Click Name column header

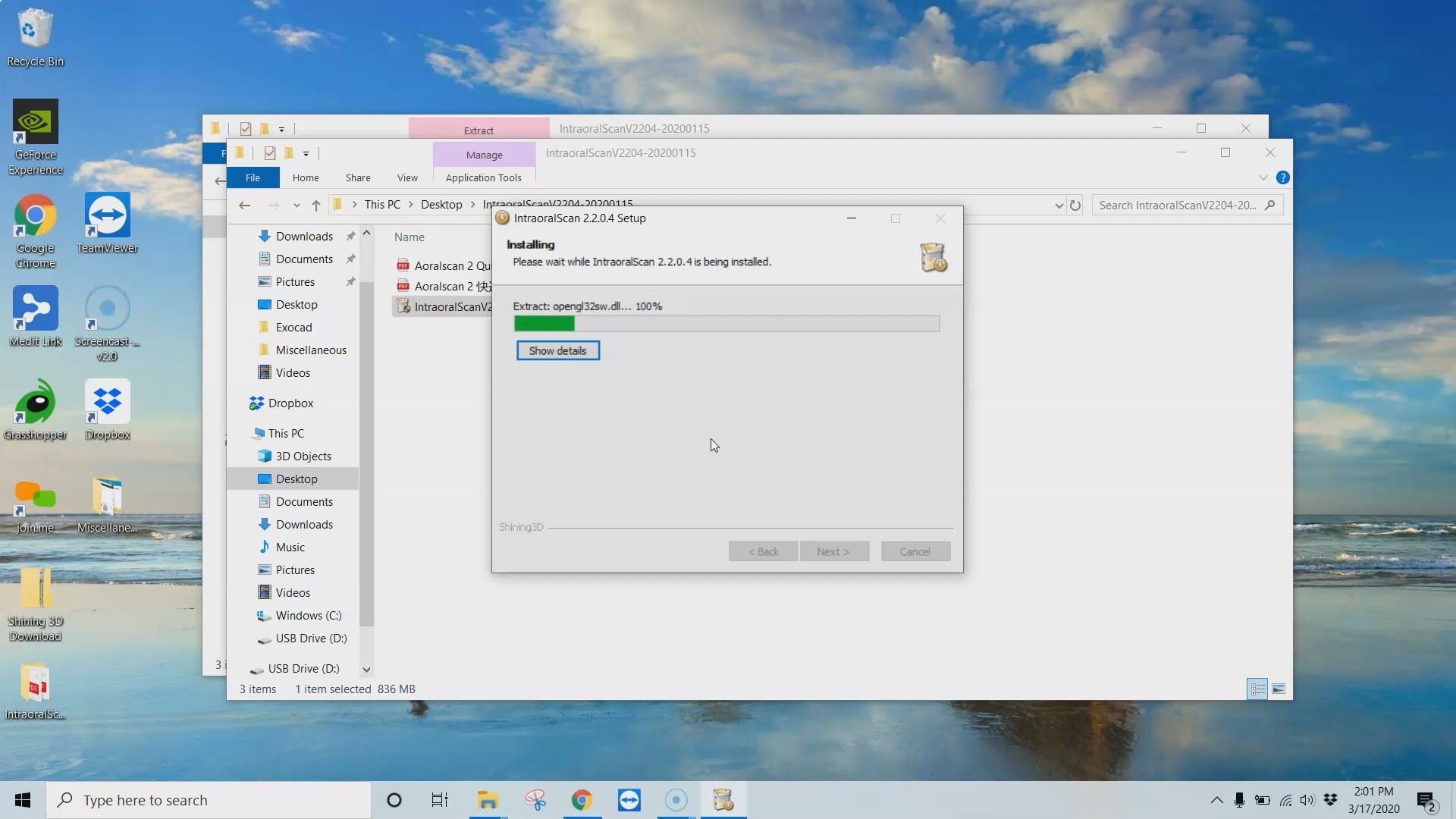pyautogui.click(x=409, y=237)
